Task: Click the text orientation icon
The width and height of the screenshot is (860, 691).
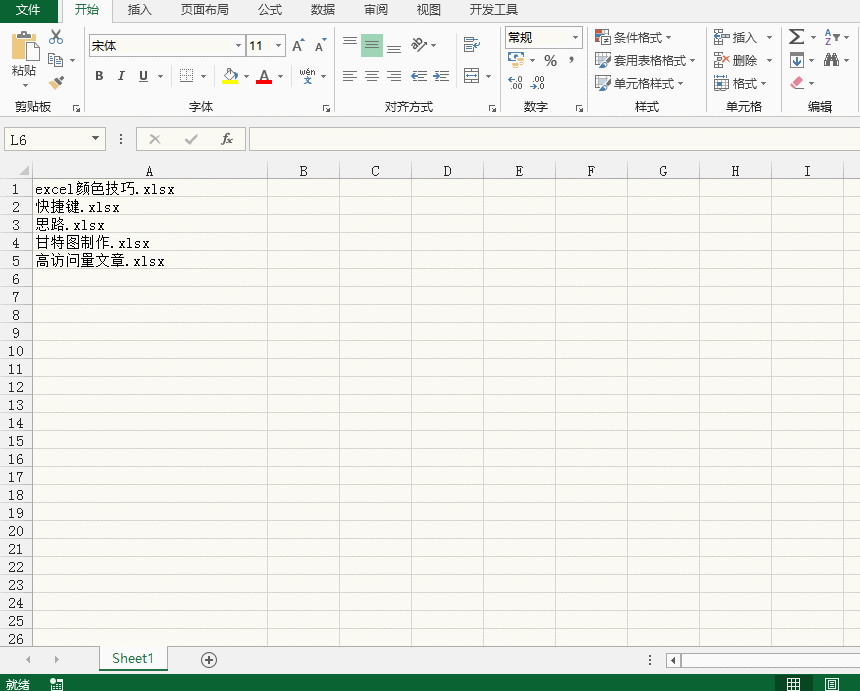Action: [419, 45]
